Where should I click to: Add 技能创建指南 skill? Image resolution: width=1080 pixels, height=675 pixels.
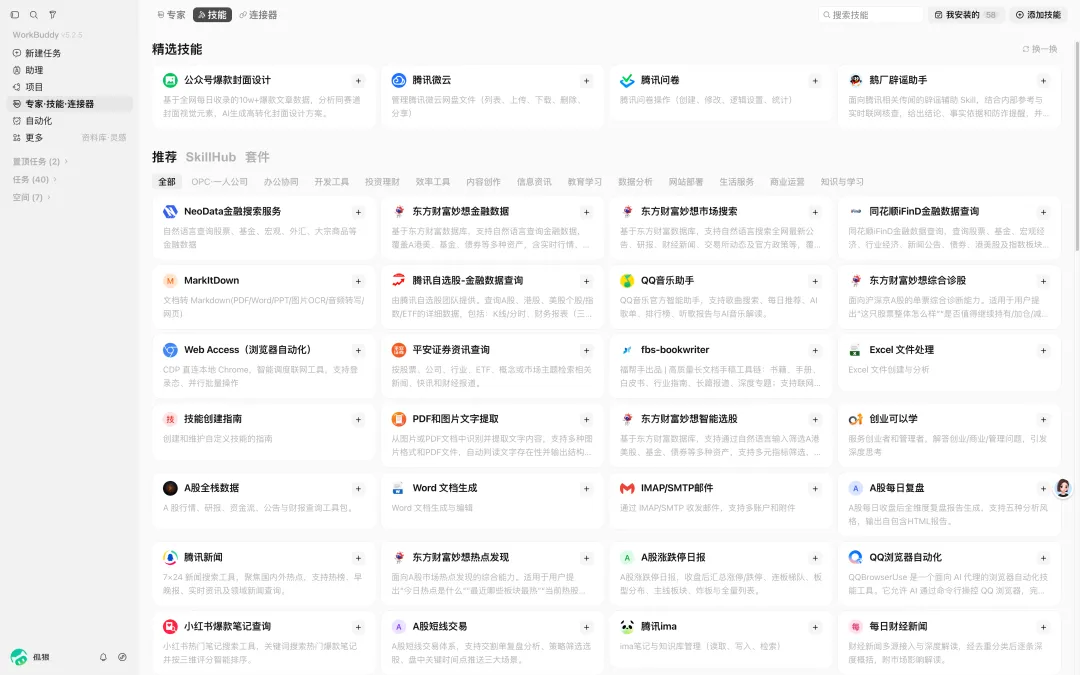coord(358,419)
